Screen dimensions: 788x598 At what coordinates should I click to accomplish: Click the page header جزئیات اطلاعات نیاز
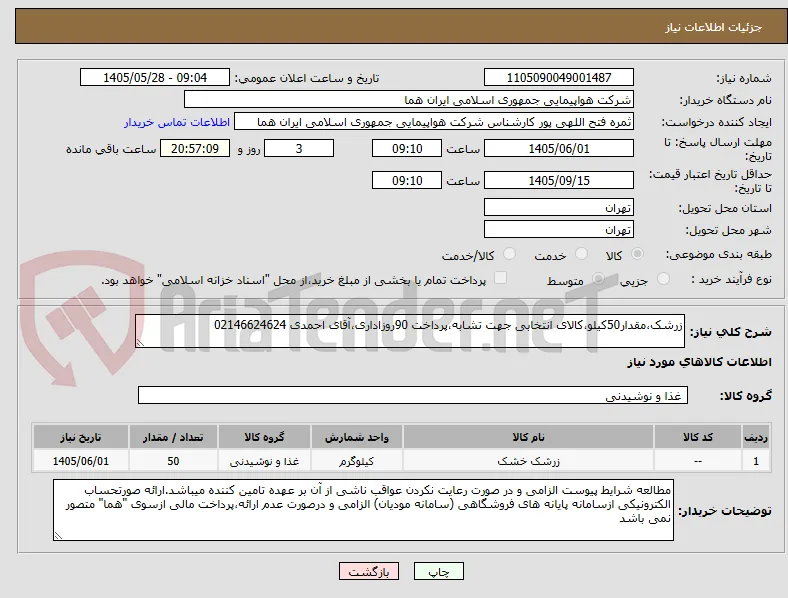point(714,27)
